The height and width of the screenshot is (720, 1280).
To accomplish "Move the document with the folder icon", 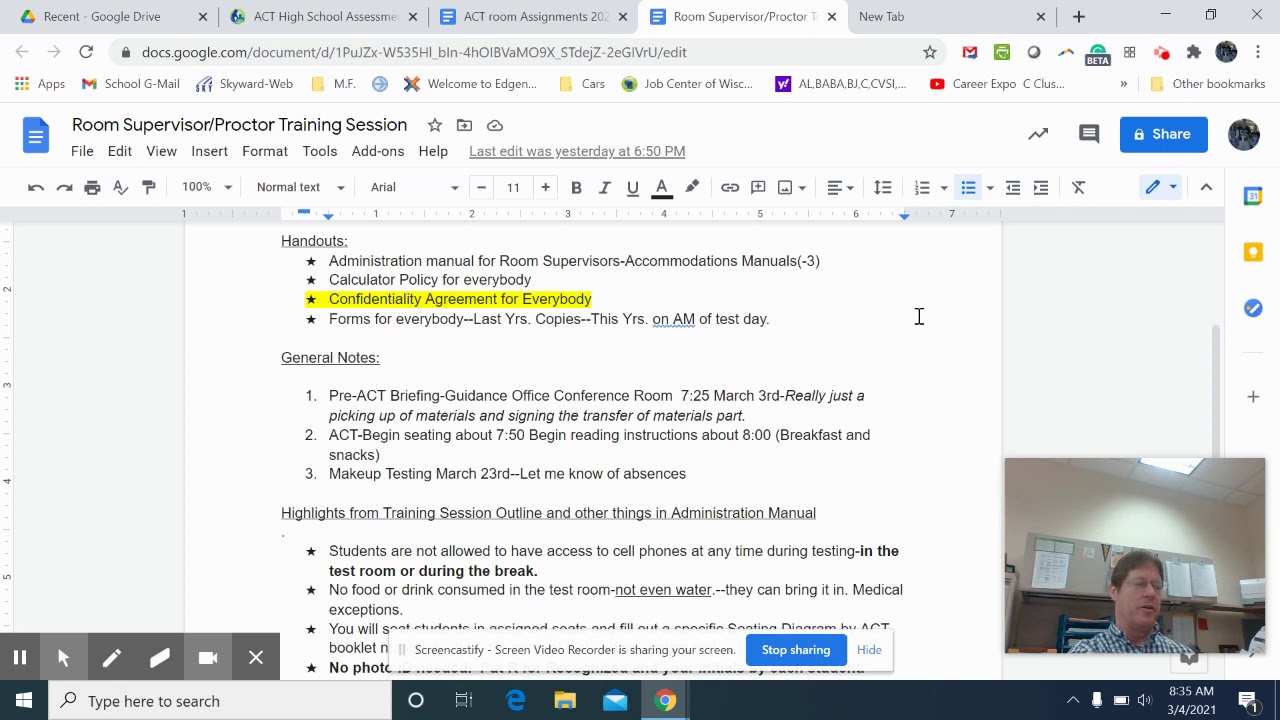I will coord(464,125).
